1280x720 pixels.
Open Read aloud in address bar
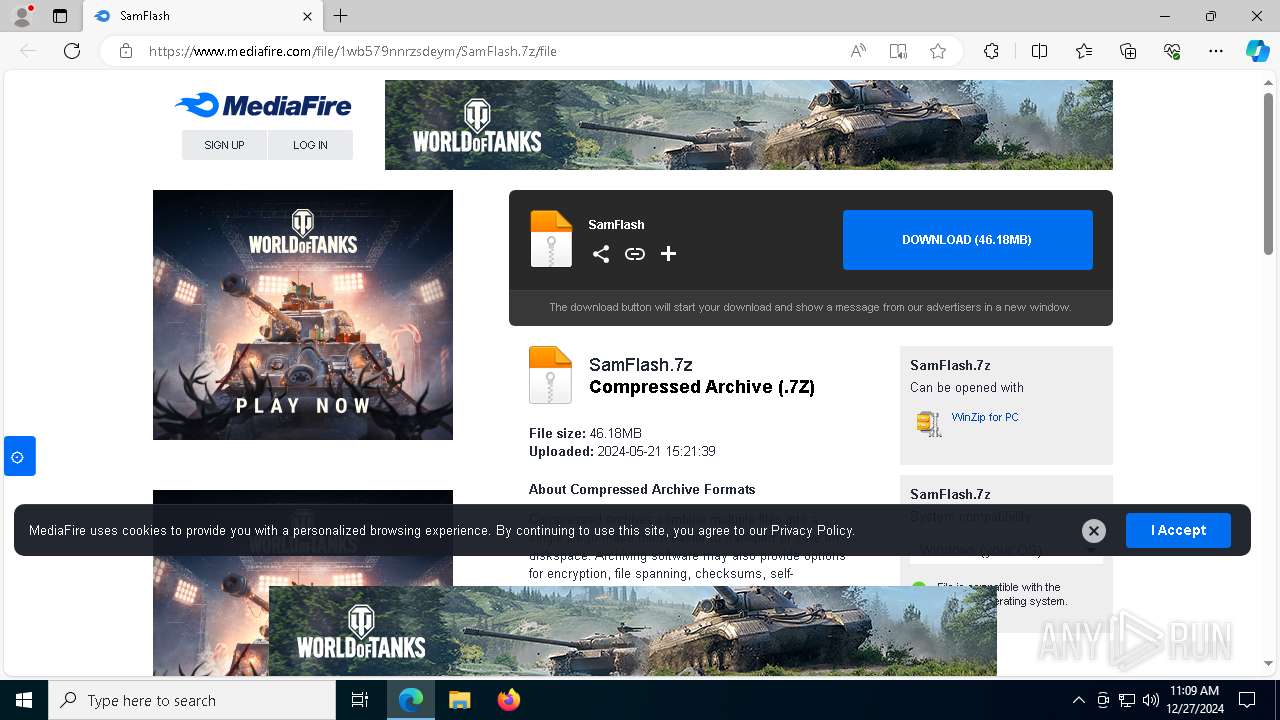858,51
